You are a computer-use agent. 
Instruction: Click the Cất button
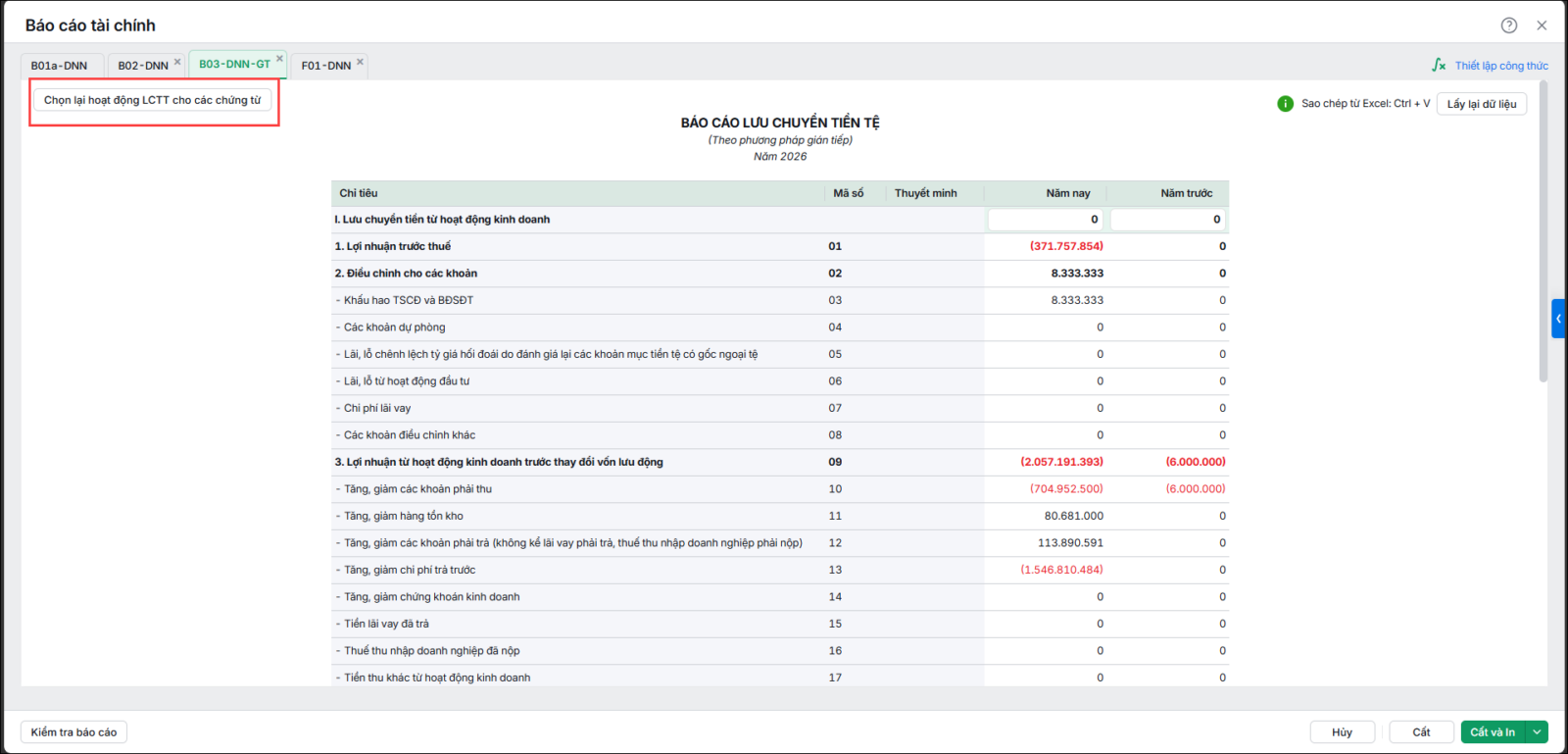[1421, 732]
